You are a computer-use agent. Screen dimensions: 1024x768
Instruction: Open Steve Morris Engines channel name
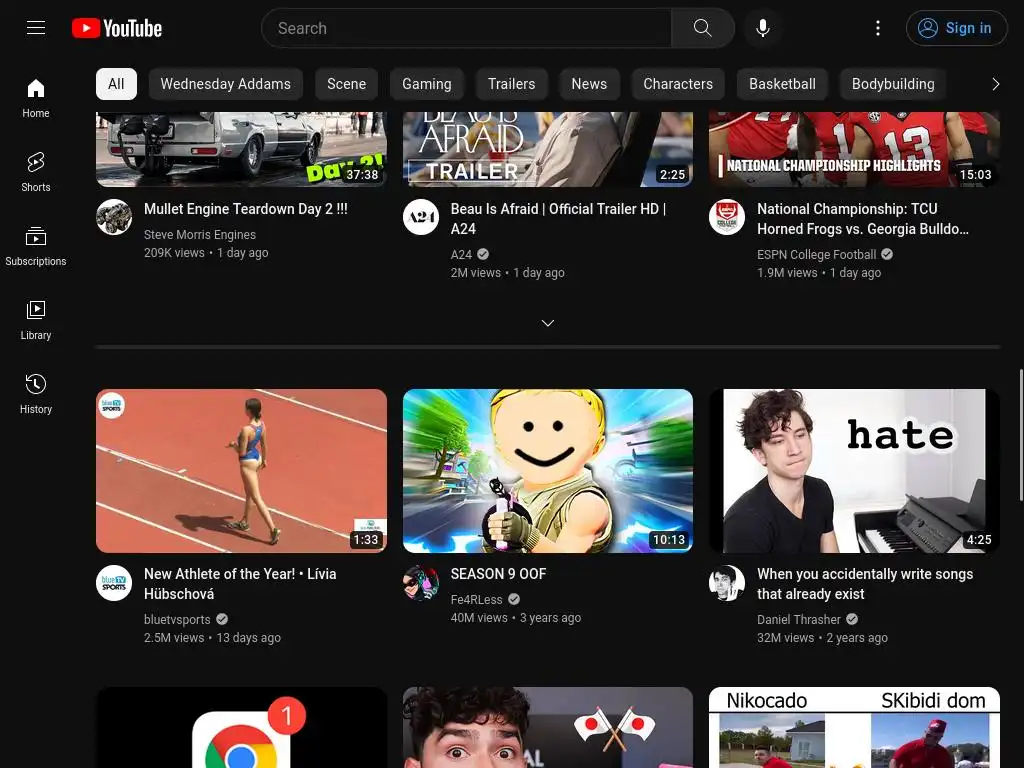(200, 234)
